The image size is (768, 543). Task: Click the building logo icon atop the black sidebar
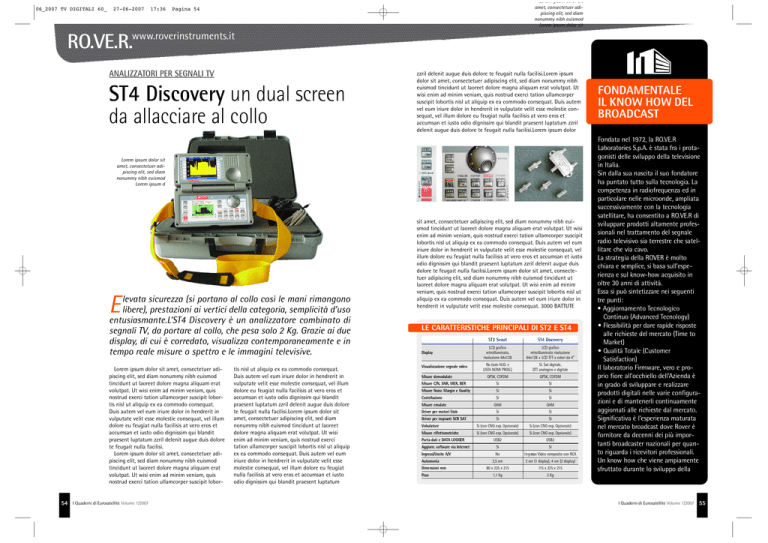click(x=648, y=61)
